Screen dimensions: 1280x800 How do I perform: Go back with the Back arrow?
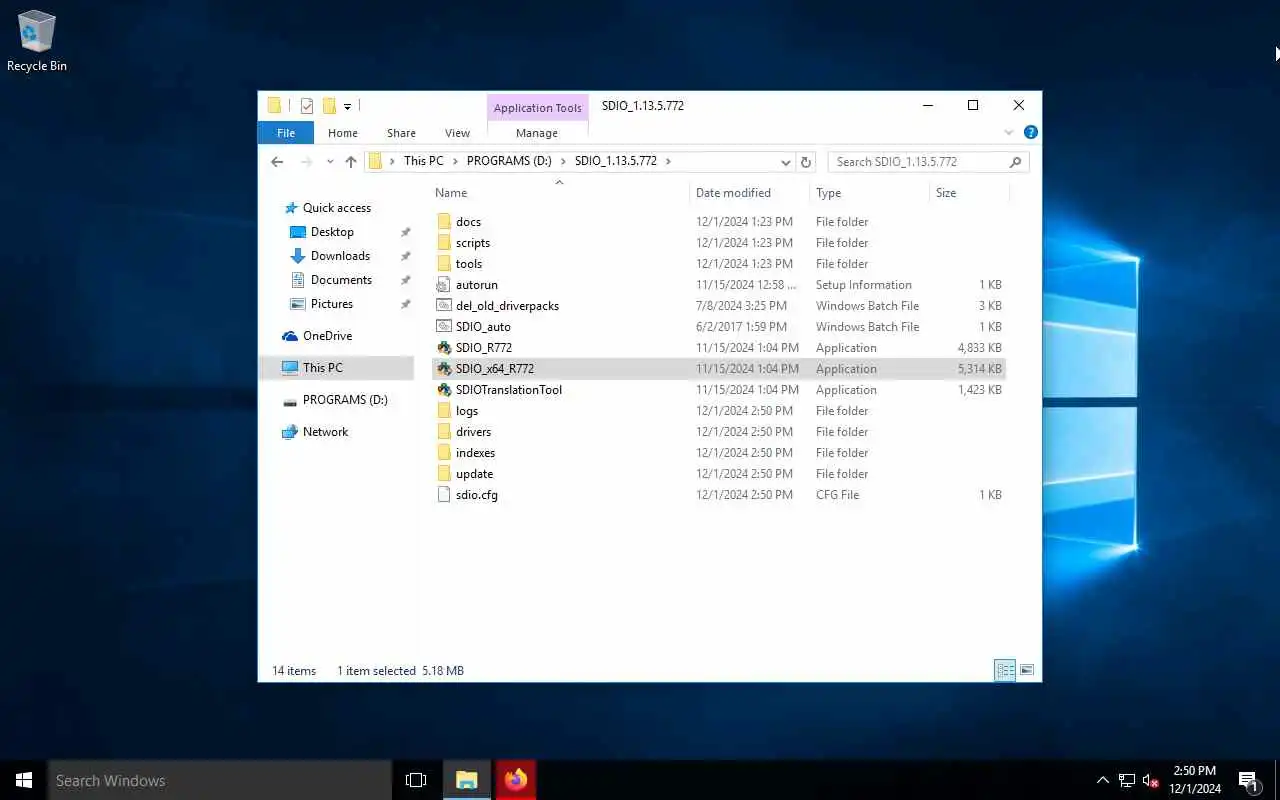[277, 161]
